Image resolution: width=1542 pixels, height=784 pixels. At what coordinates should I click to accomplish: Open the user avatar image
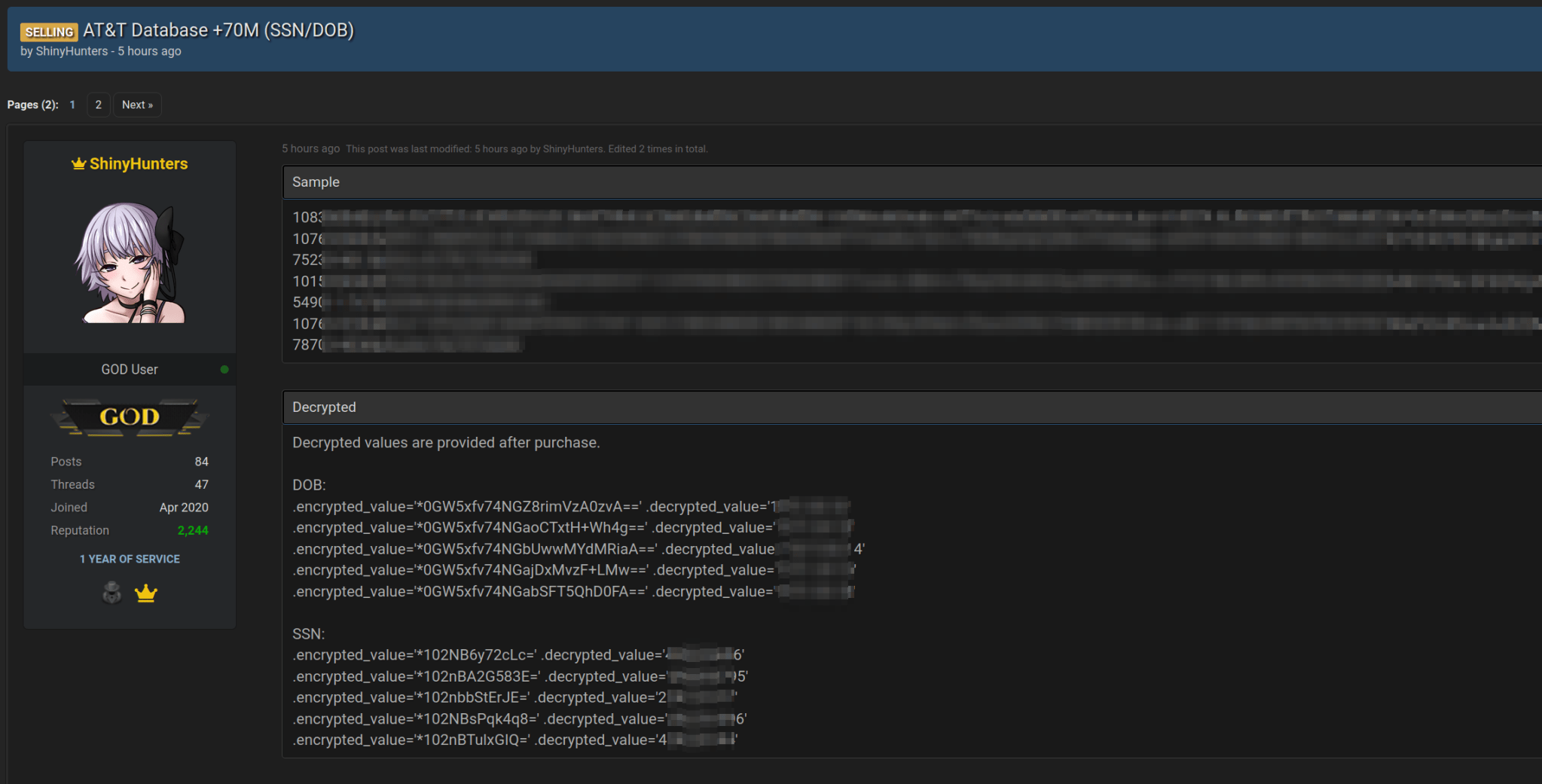[x=130, y=263]
